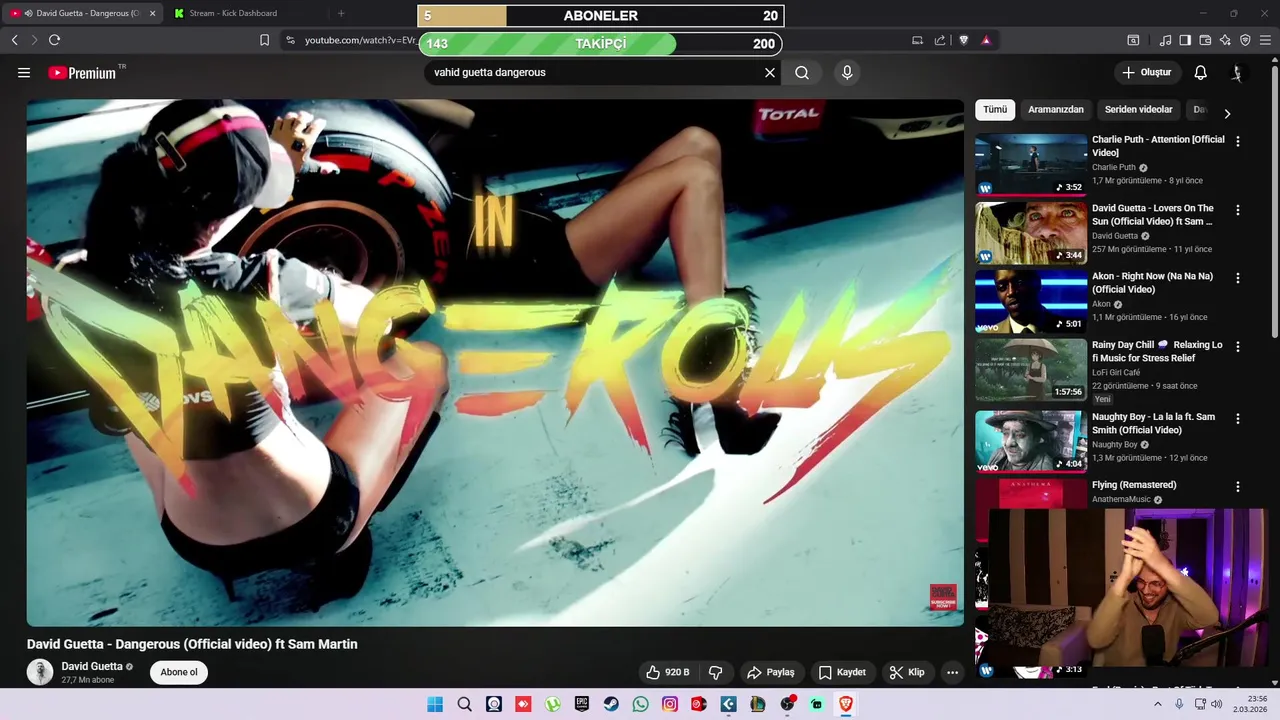This screenshot has width=1280, height=720.
Task: Open options for Flying (Remastered) video
Action: tap(1238, 487)
